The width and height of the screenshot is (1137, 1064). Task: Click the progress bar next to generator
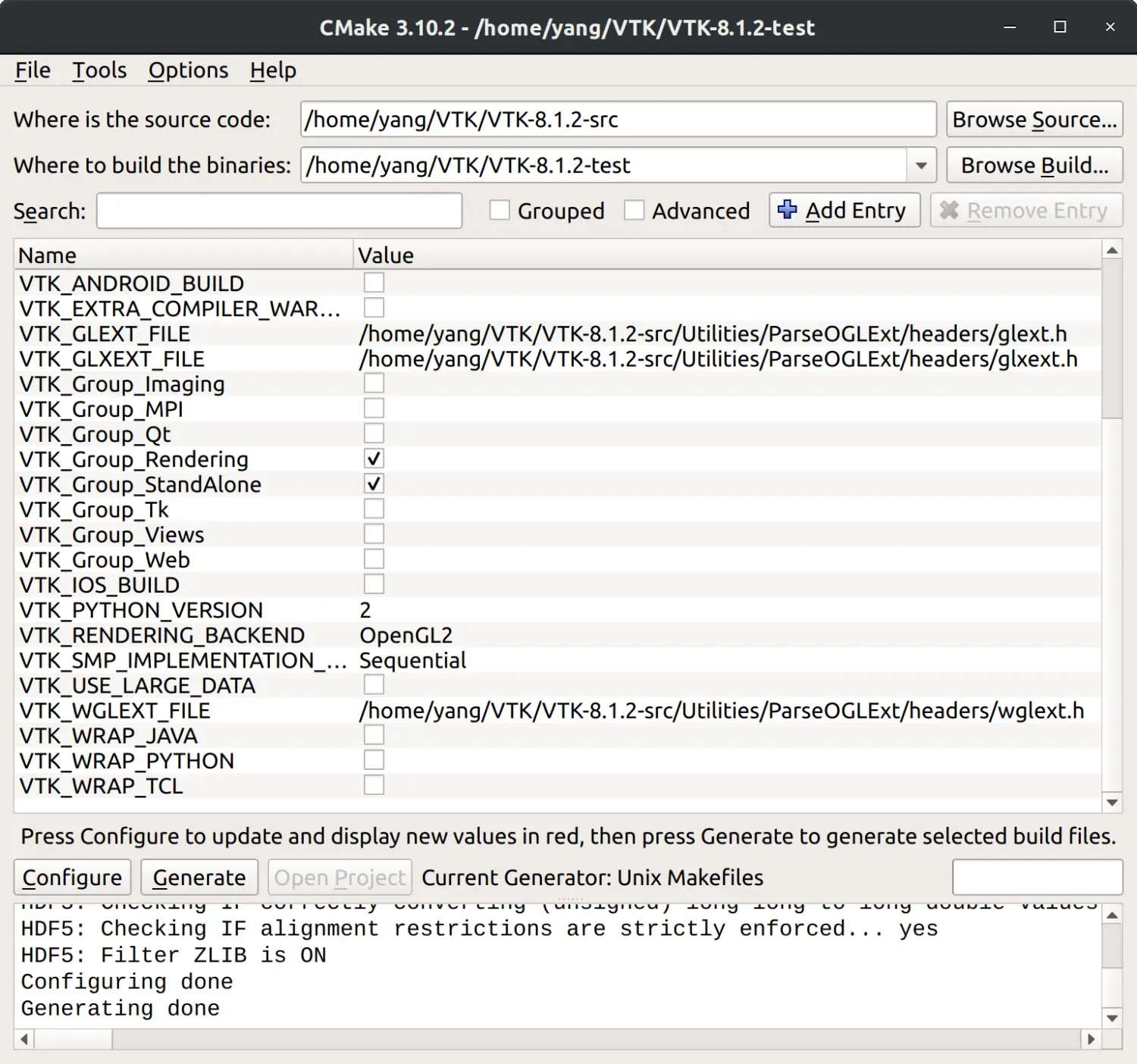(1037, 877)
